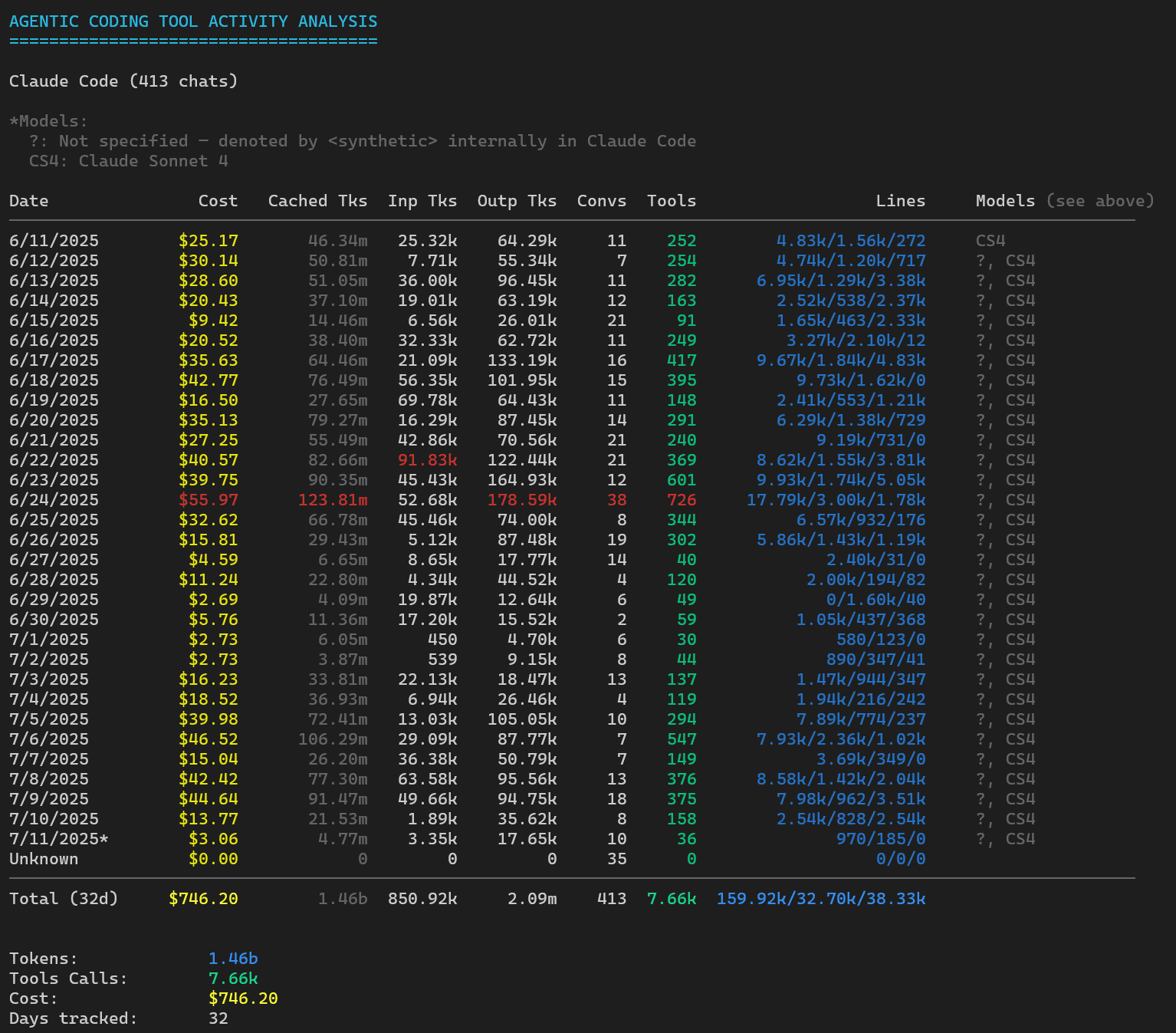Click total input tokens 850.92k

tap(422, 899)
